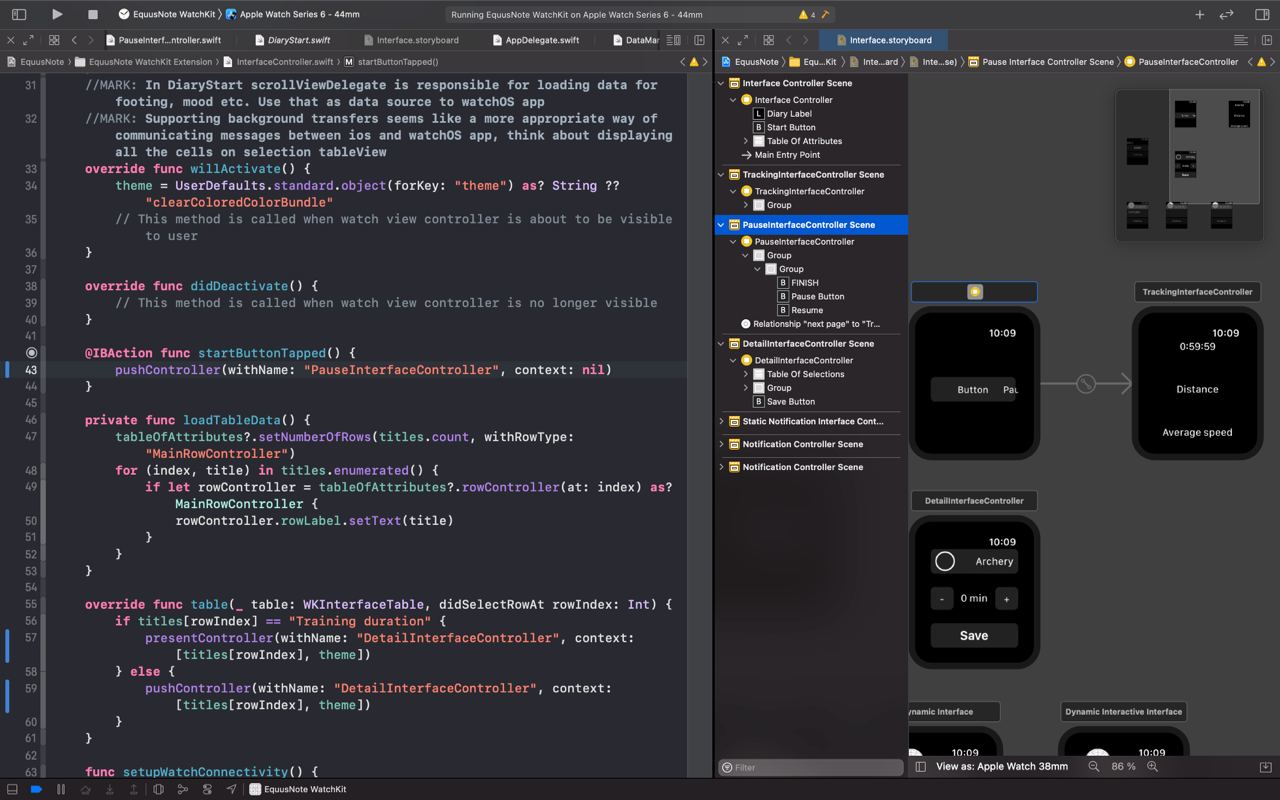Switch to DiaryStart.swift tab
Image resolution: width=1280 pixels, height=800 pixels.
pos(291,40)
